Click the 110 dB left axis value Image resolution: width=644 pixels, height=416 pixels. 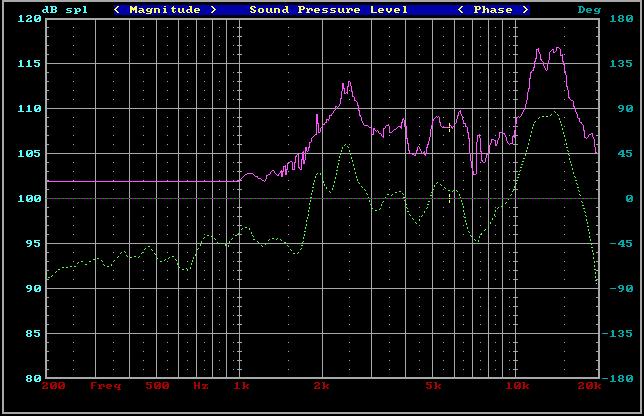30,109
